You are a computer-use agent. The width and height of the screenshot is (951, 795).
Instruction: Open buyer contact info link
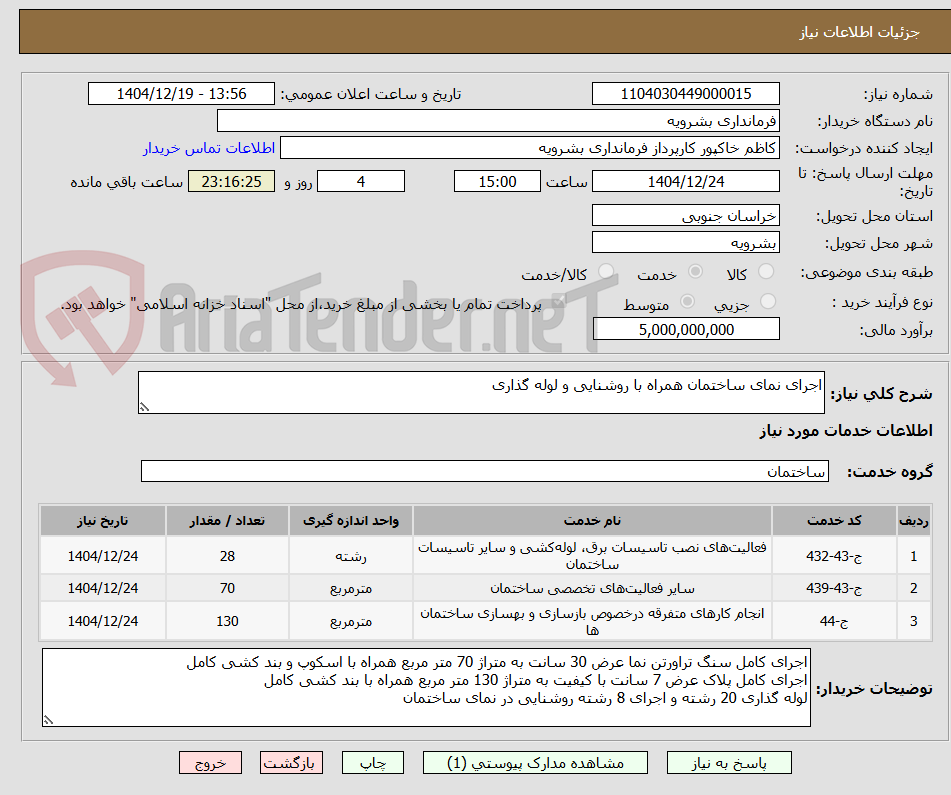pyautogui.click(x=209, y=149)
